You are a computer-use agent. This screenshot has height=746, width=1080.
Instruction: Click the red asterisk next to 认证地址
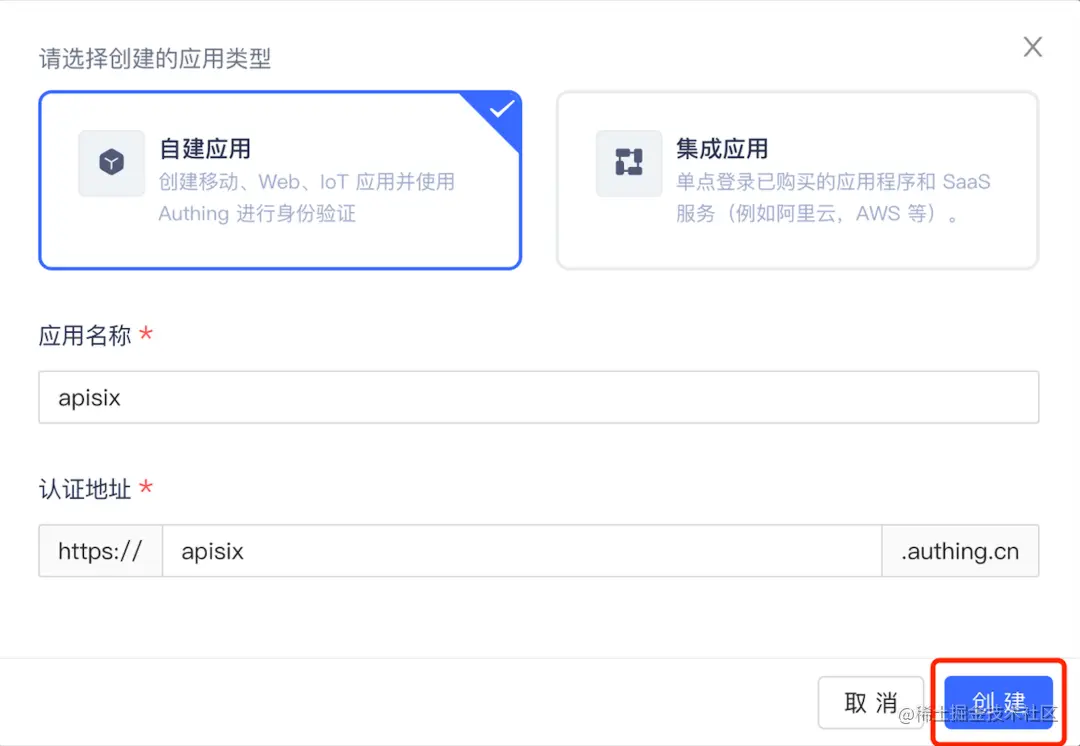tap(146, 489)
